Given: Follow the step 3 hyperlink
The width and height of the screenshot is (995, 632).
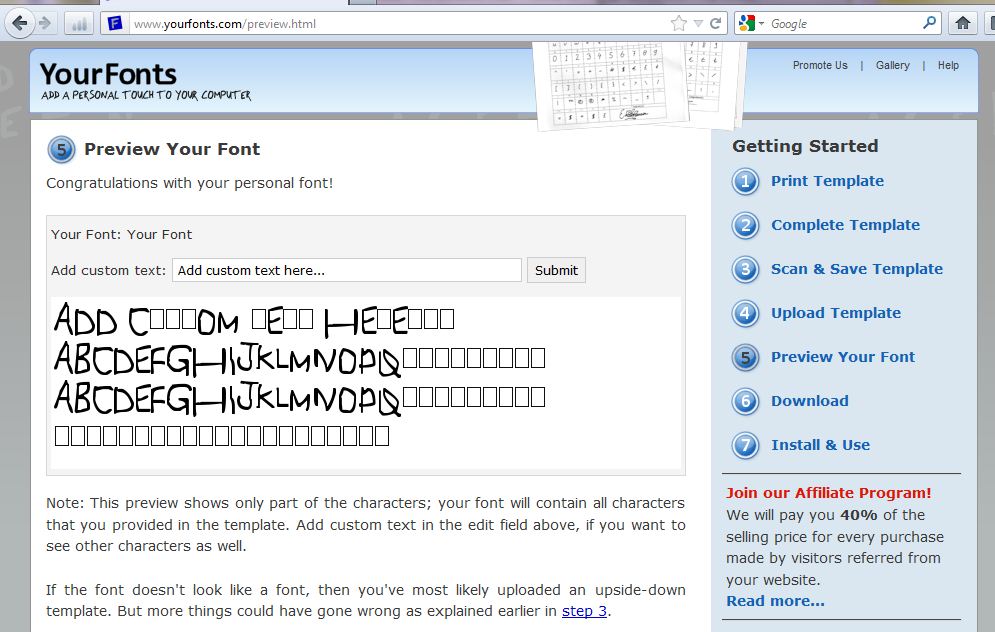Looking at the screenshot, I should 584,611.
